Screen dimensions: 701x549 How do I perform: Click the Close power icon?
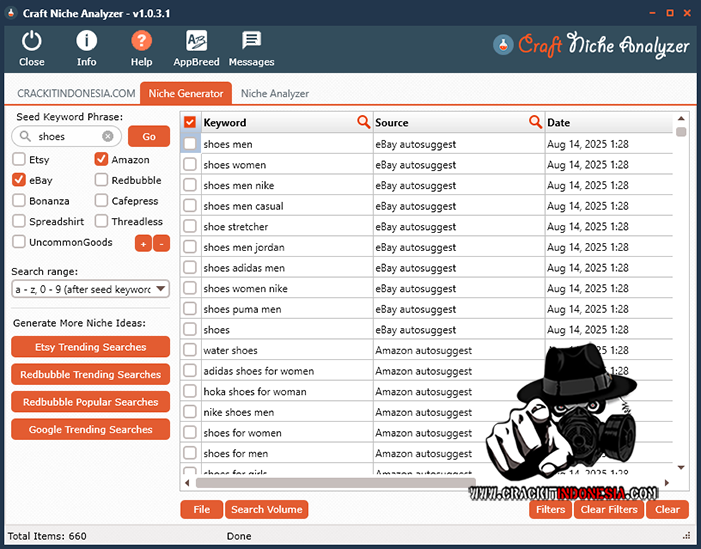point(32,41)
